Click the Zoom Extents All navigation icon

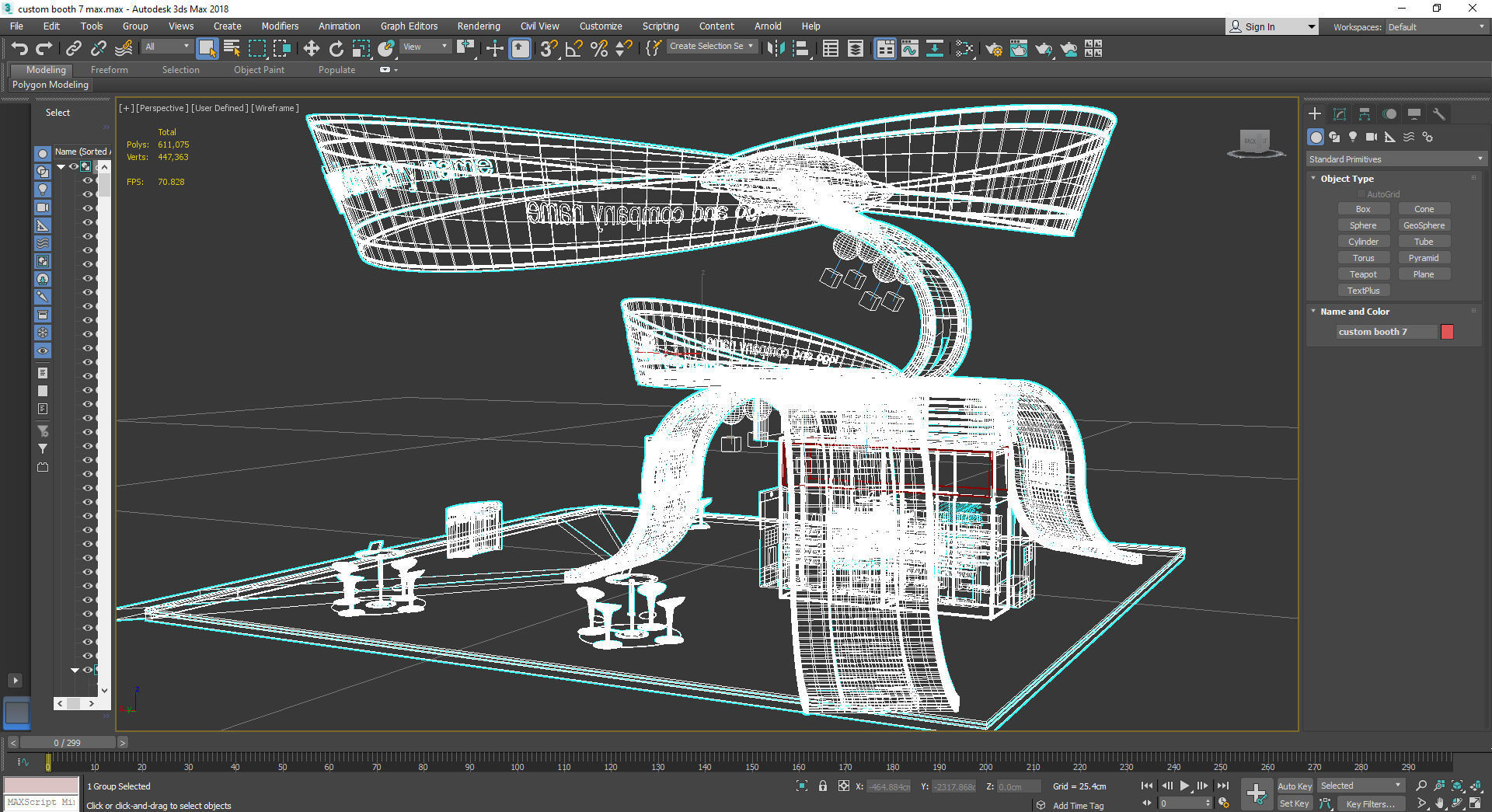(x=1476, y=786)
